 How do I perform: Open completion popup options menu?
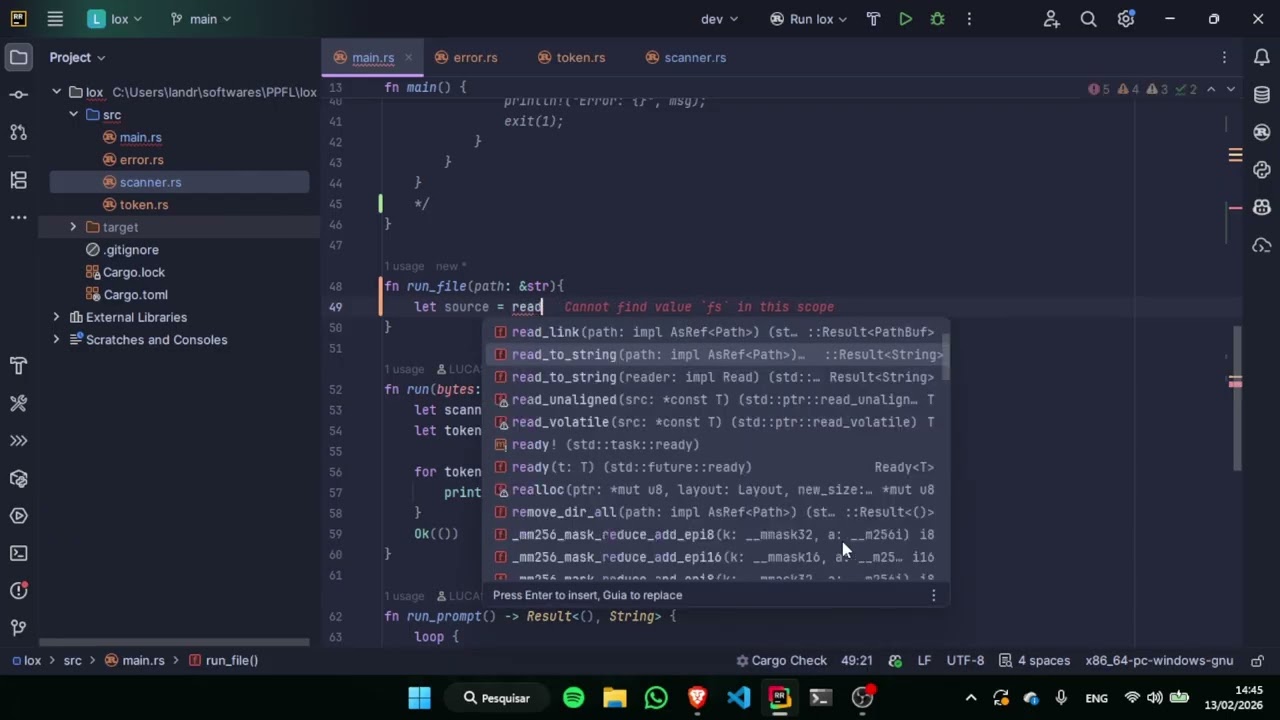[933, 595]
